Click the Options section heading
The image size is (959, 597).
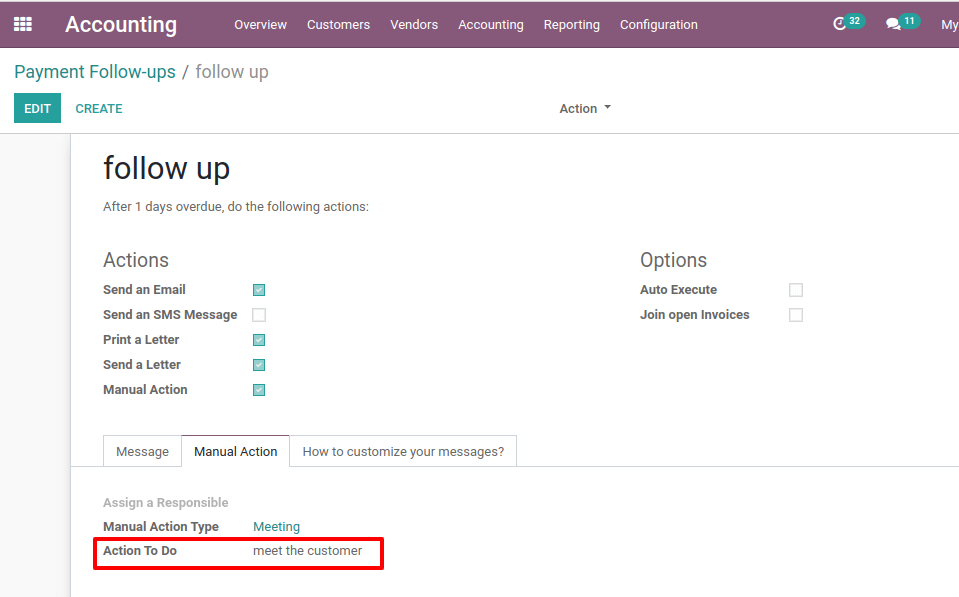673,260
